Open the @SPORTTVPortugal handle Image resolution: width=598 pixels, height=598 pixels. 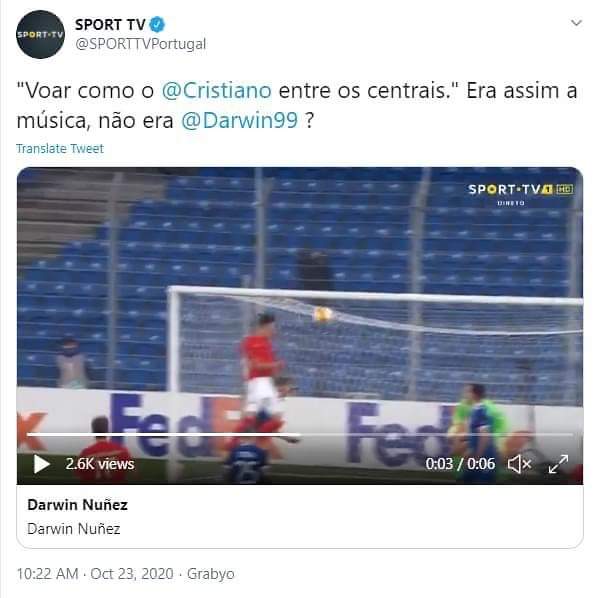(141, 44)
